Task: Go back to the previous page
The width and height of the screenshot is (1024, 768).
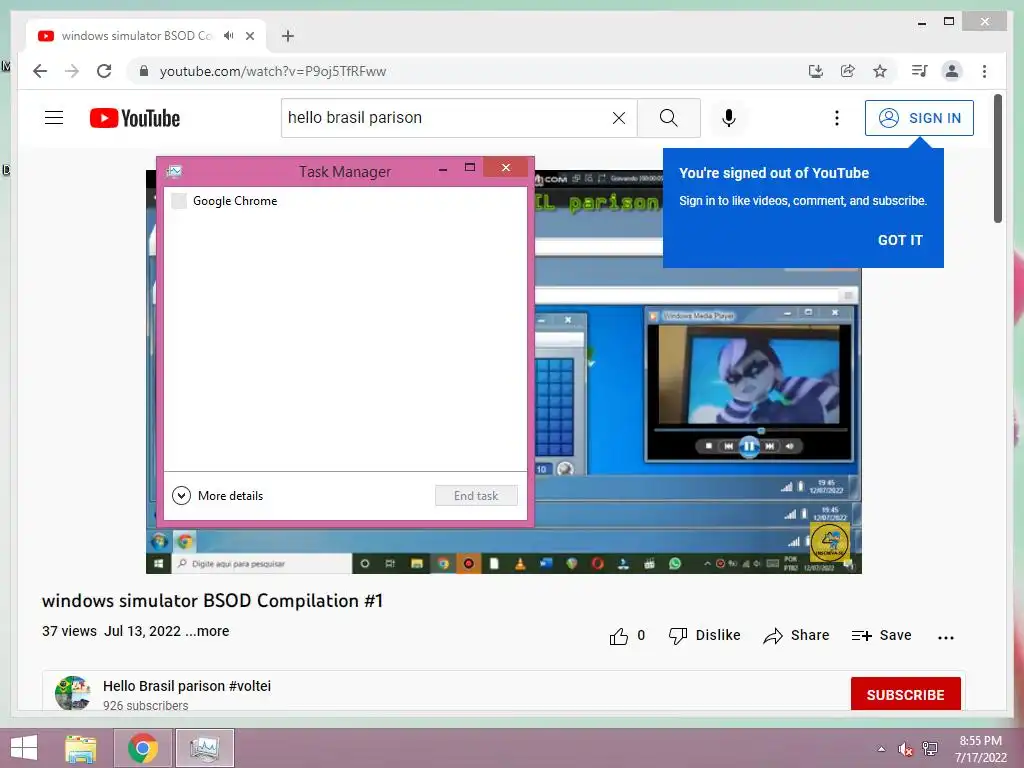Action: tap(40, 71)
